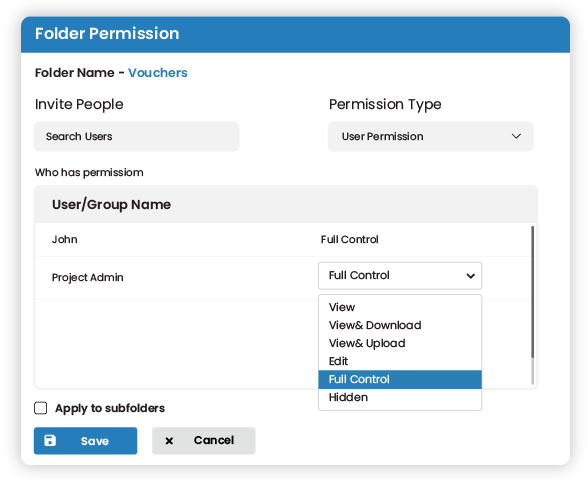
Task: Set permission to Hidden
Action: pos(400,397)
